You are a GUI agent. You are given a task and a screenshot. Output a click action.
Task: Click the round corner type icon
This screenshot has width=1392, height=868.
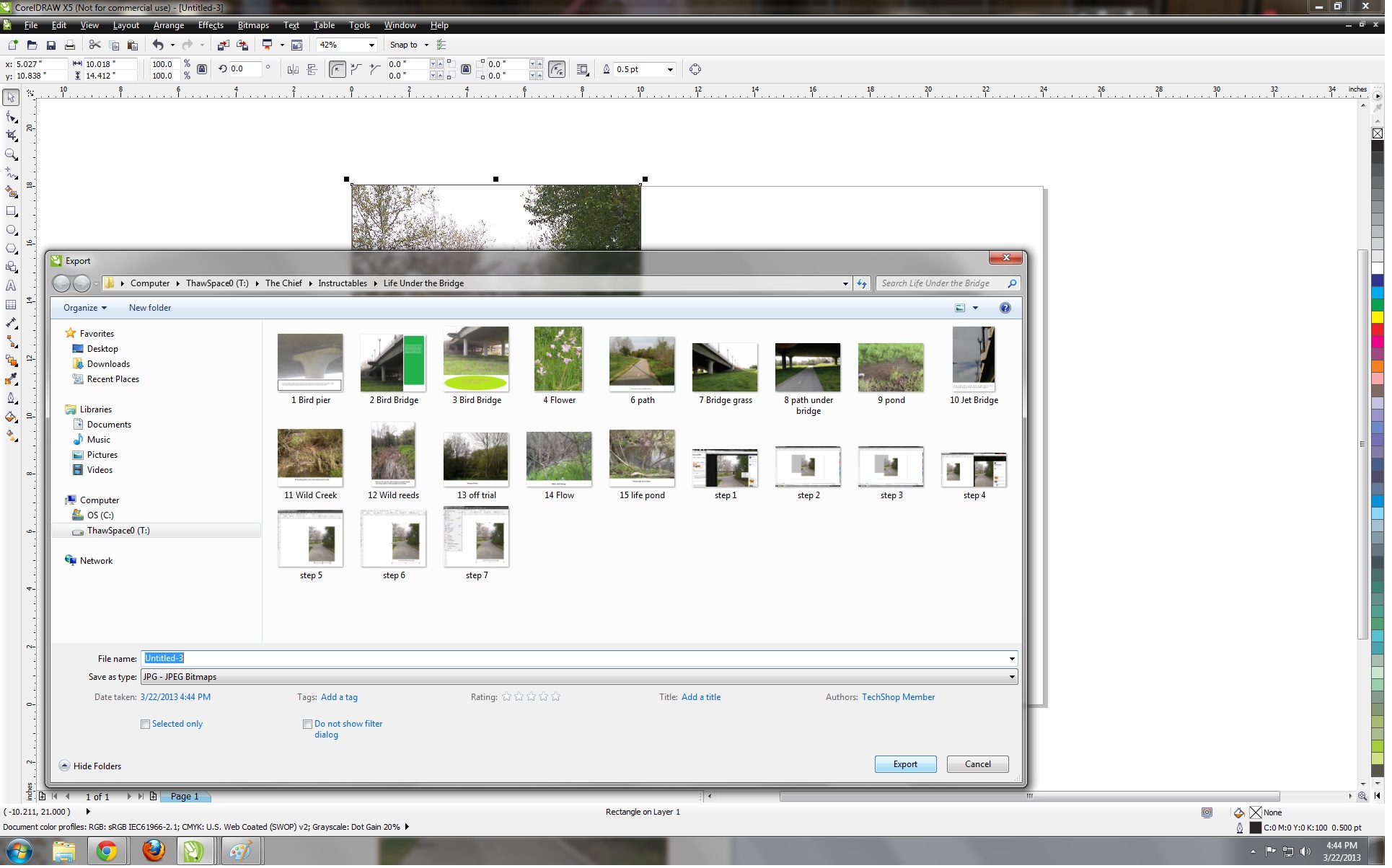click(338, 70)
